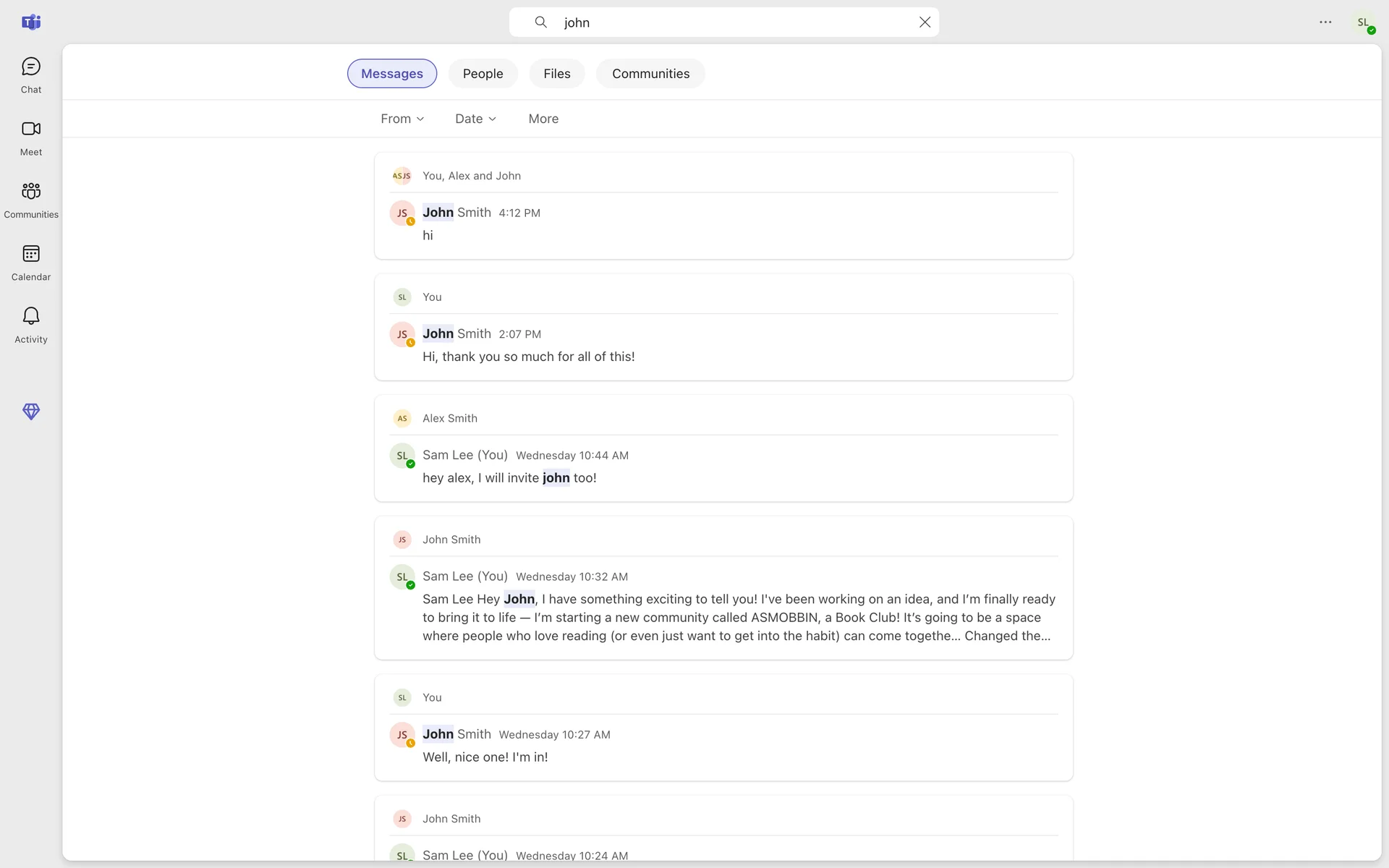Click the Teams logo icon
The width and height of the screenshot is (1389, 868).
[30, 22]
